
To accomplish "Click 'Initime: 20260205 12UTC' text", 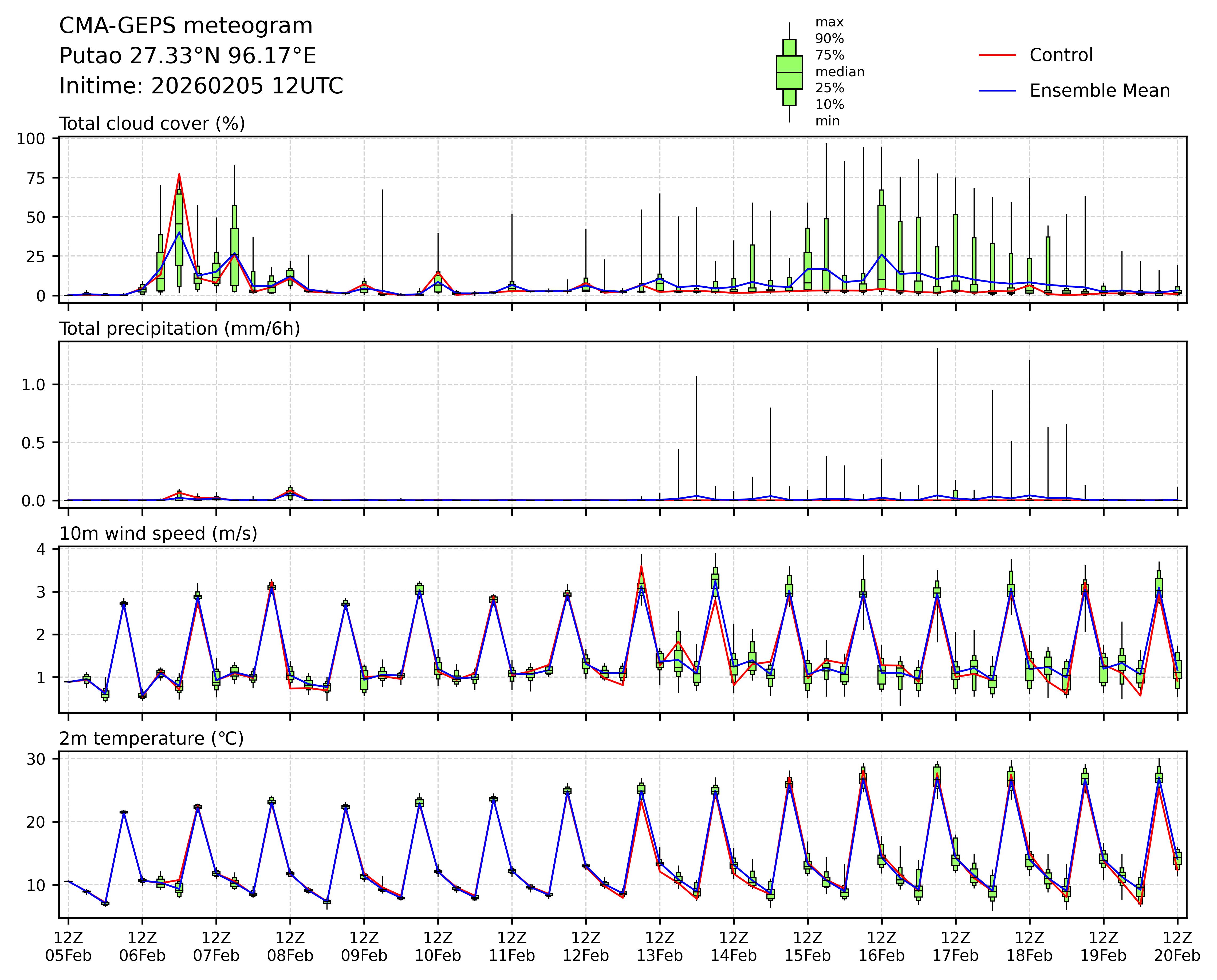I will [x=201, y=86].
